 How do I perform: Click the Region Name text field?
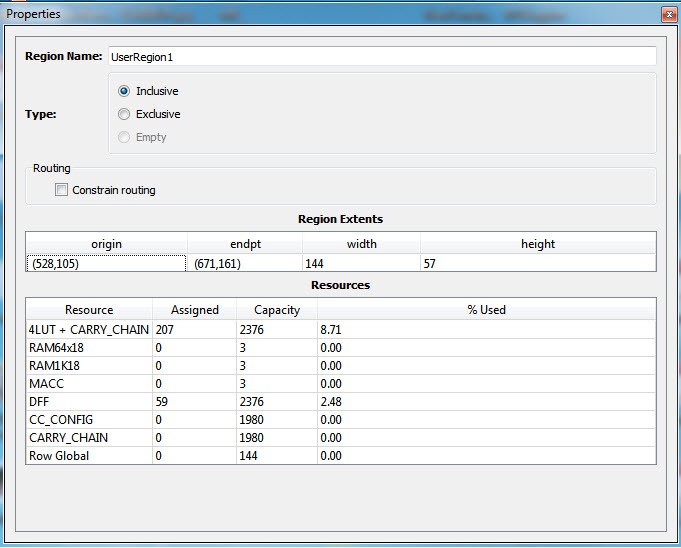click(381, 57)
